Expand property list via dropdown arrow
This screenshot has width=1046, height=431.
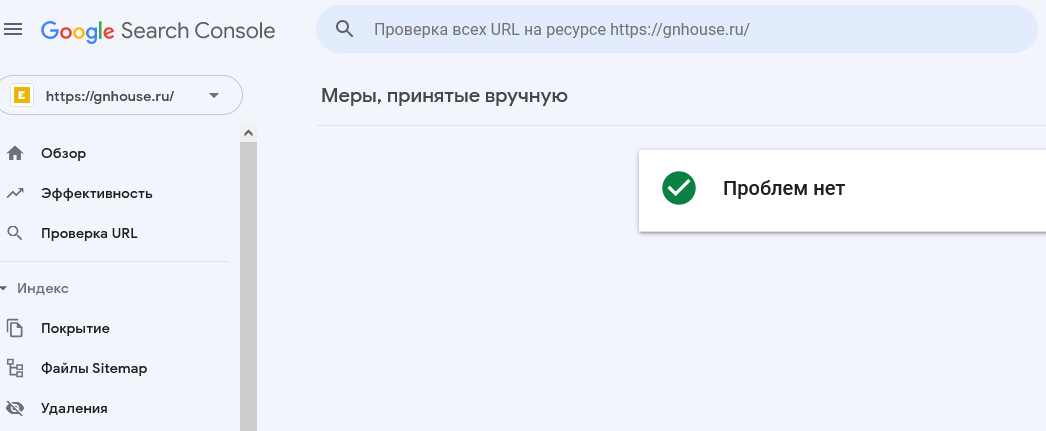[x=213, y=95]
